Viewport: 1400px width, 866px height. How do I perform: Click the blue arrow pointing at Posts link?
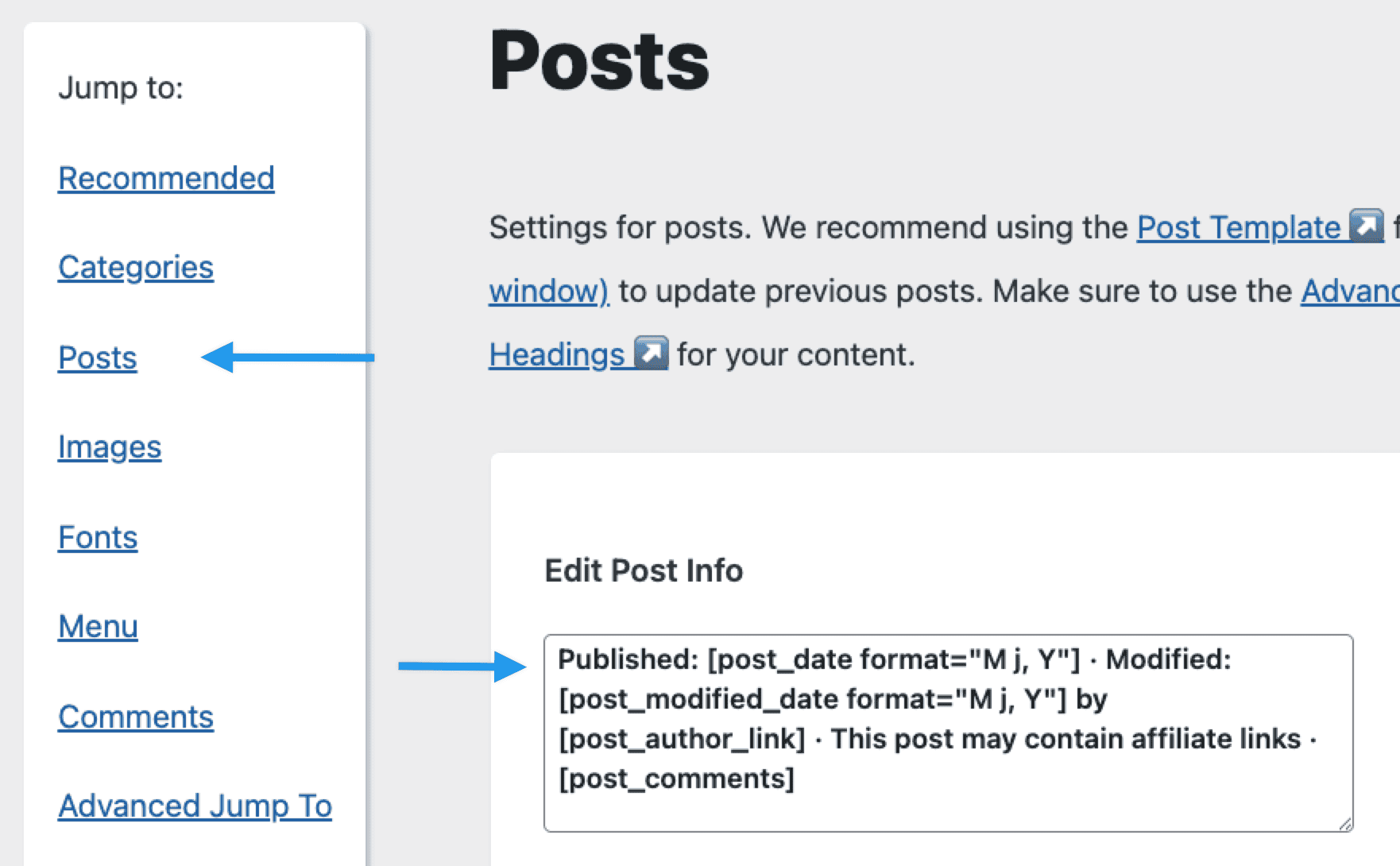[288, 358]
